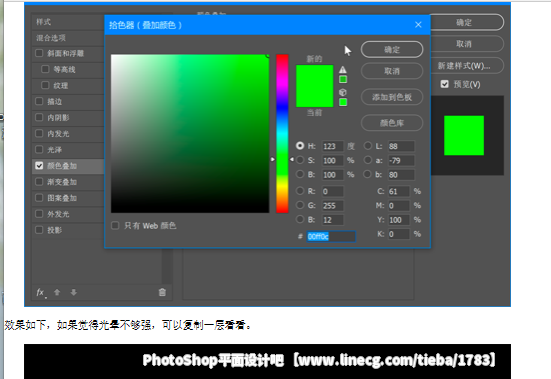Click the small gamut-corrected color swatch
The image size is (551, 379).
pos(343,79)
